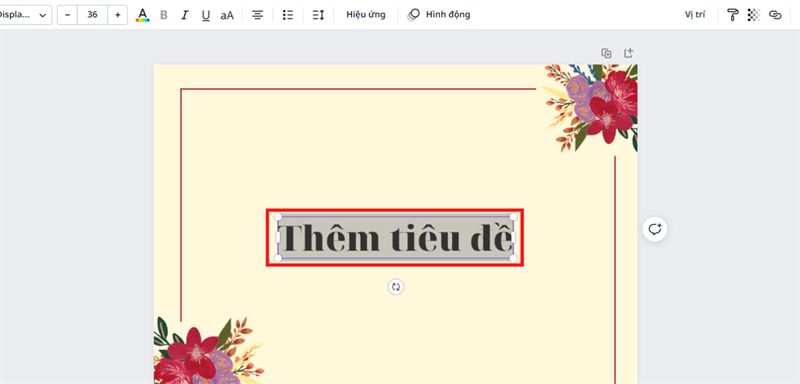Viewport: 800px width, 384px height.
Task: Select the 'Thêm tiêu đề' heading text
Action: (396, 238)
